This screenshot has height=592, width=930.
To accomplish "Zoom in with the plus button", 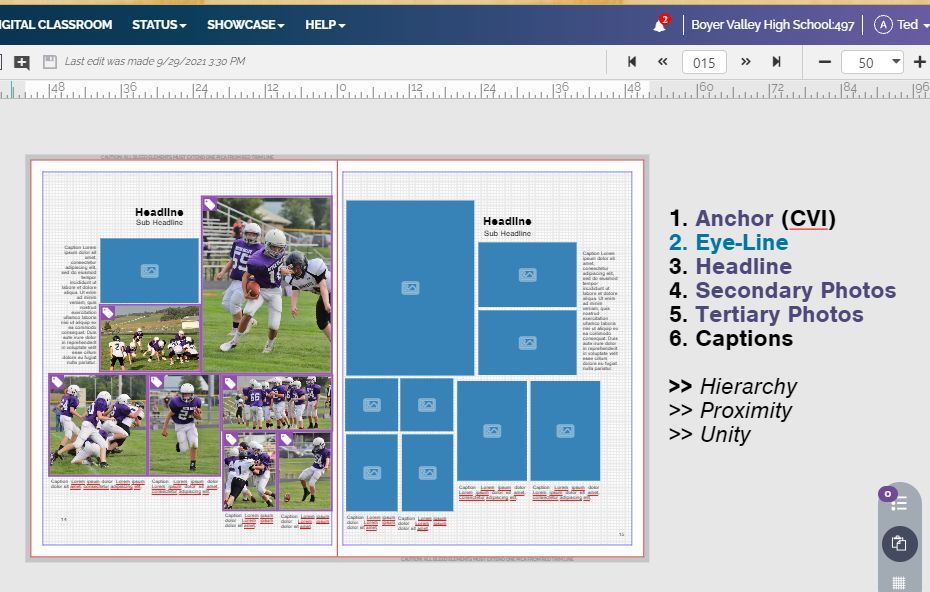I will [919, 62].
